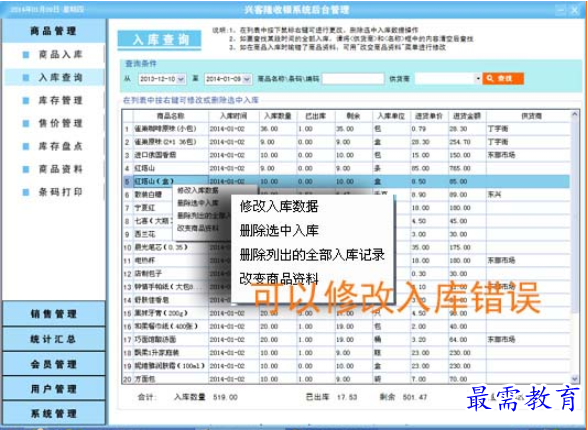Expand the 会员管理 section
The image size is (588, 430).
coord(54,364)
